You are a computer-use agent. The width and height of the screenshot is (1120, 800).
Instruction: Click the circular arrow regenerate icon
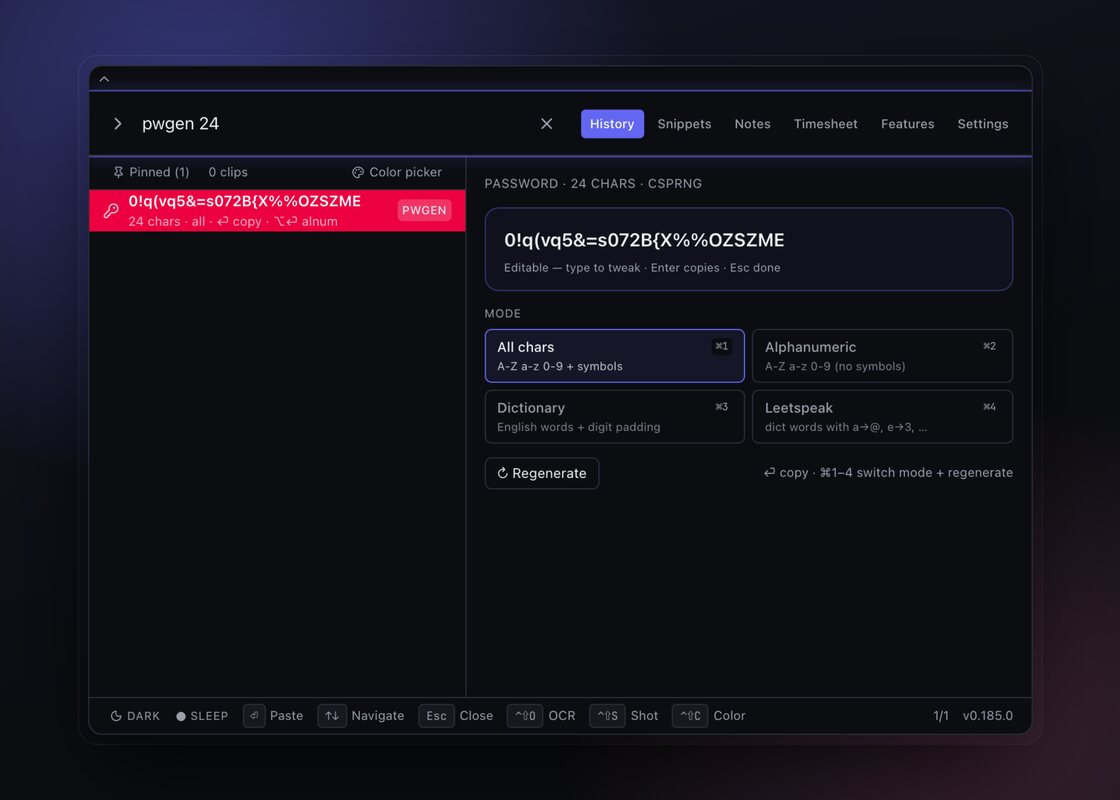point(502,473)
